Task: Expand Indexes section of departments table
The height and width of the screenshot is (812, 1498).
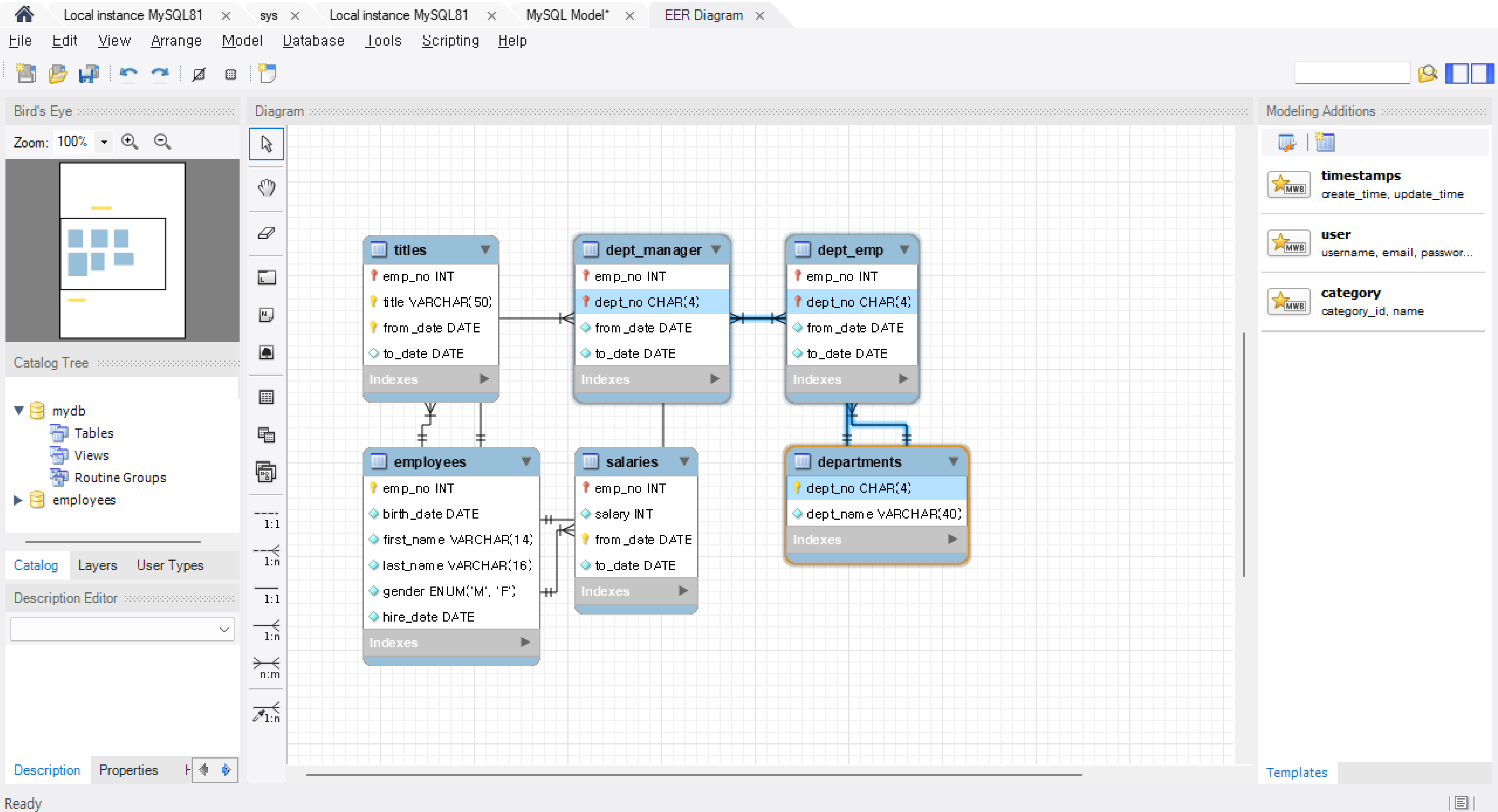Action: coord(952,539)
